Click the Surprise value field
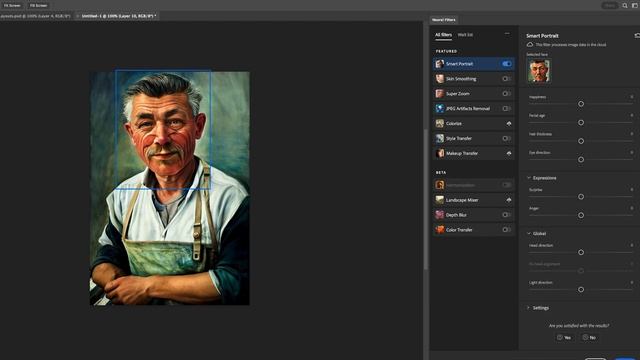This screenshot has width=640, height=360. pyautogui.click(x=631, y=190)
